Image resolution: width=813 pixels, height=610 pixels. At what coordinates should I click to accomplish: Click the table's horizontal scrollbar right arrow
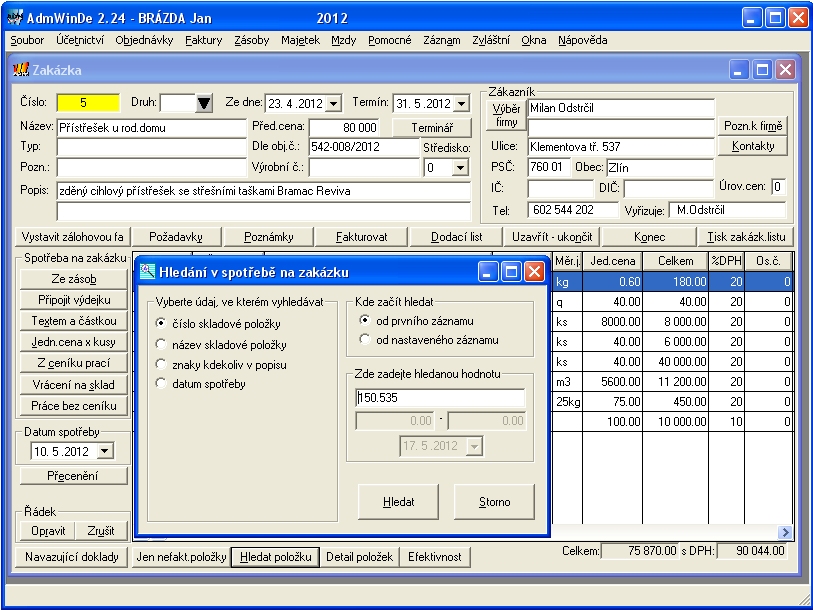785,532
